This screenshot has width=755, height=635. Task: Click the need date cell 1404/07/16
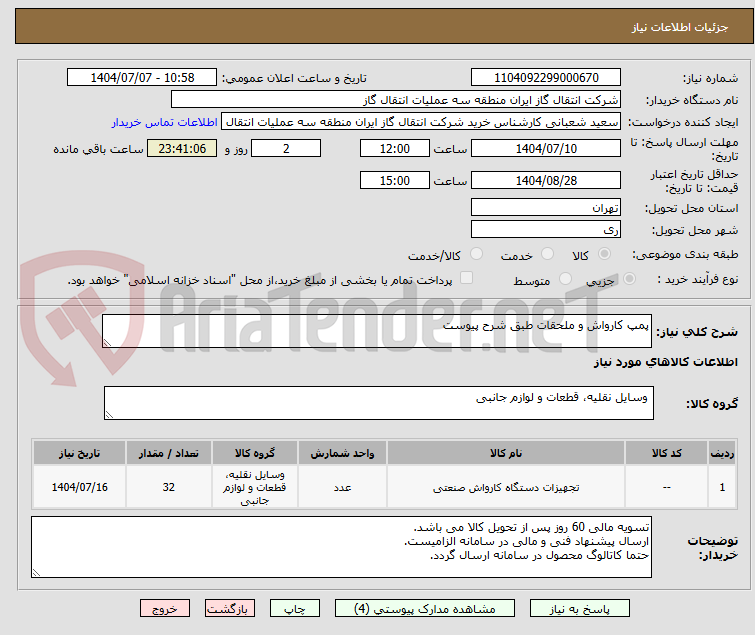tap(79, 487)
